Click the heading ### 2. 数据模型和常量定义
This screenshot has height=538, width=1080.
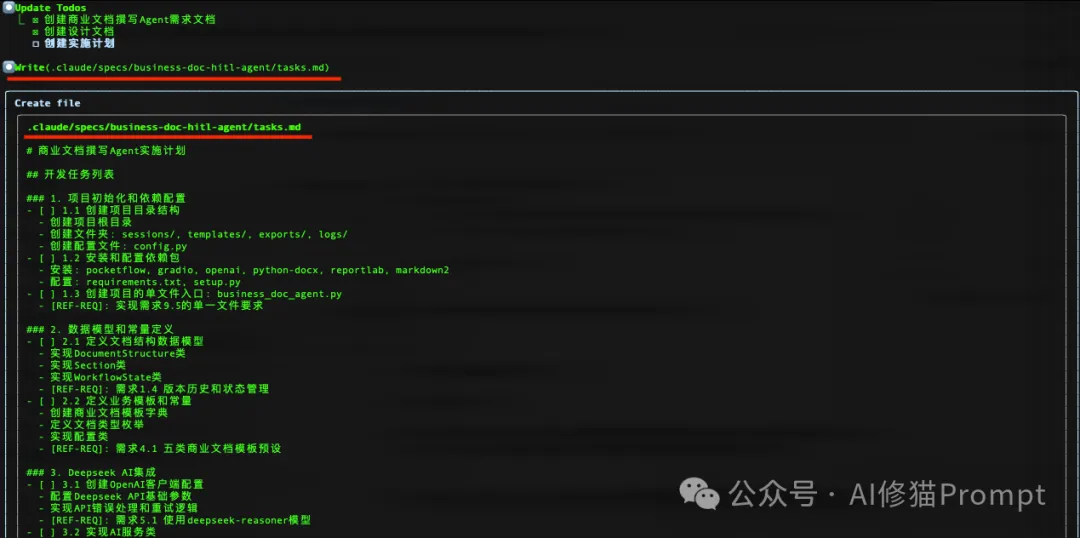[100, 329]
